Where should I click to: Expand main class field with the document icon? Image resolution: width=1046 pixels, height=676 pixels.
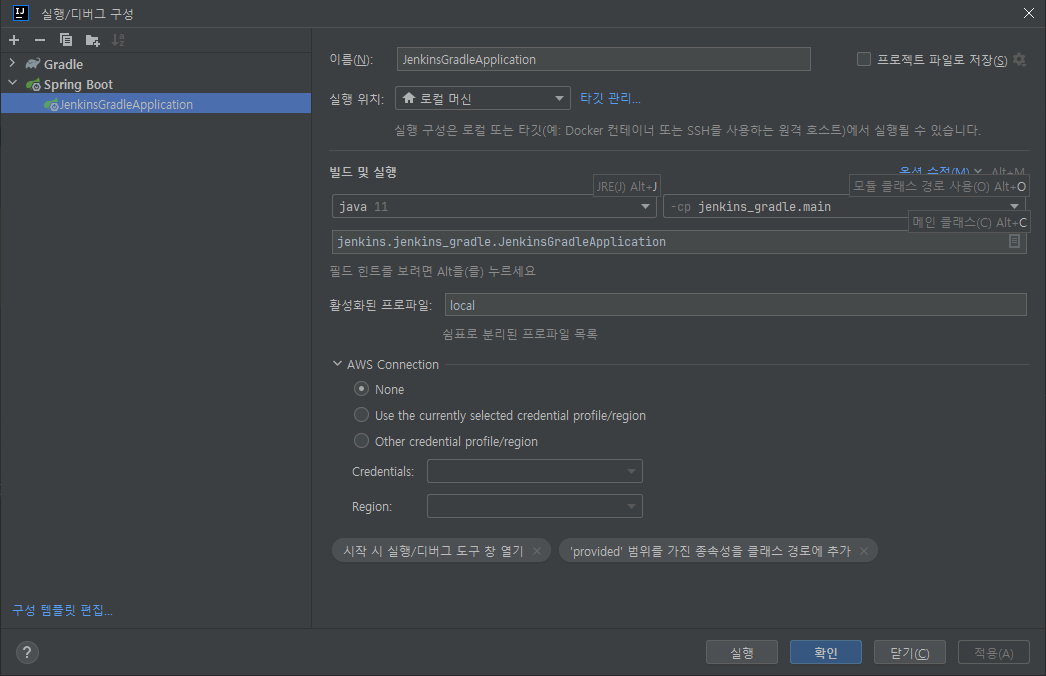[x=1014, y=241]
